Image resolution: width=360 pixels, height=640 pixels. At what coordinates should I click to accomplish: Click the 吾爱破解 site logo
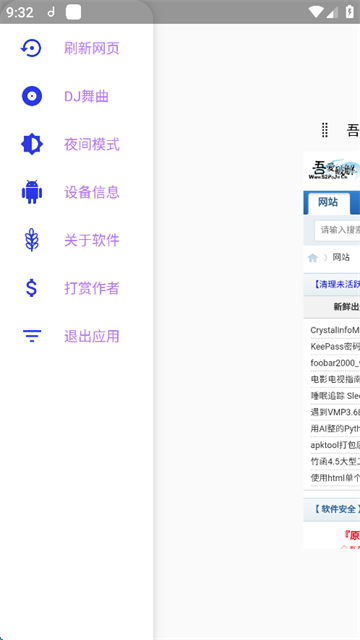click(334, 171)
